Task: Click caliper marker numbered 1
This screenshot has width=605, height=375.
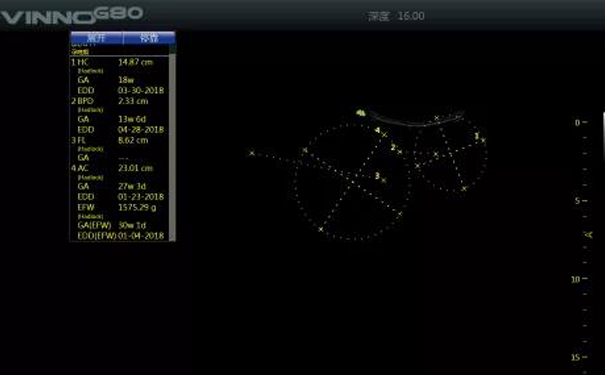Action: [480, 138]
